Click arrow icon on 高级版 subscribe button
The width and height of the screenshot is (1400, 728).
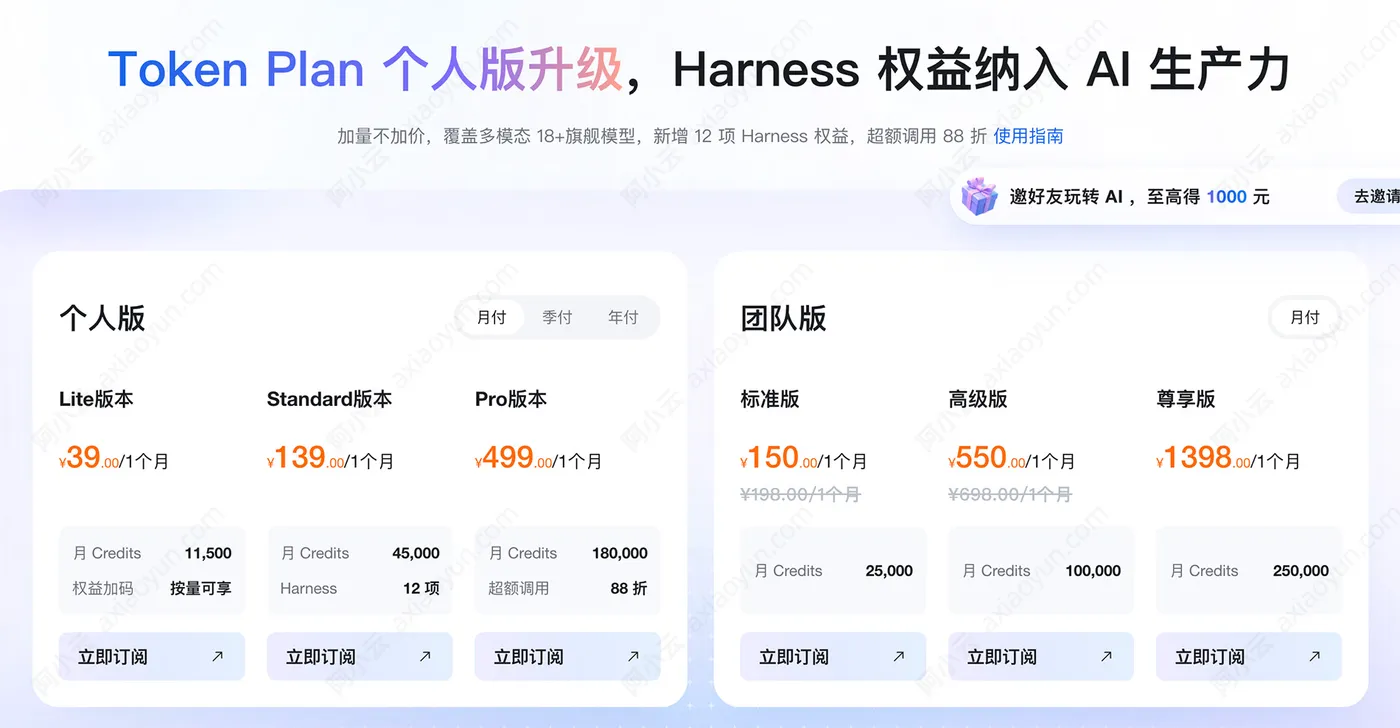click(1106, 657)
